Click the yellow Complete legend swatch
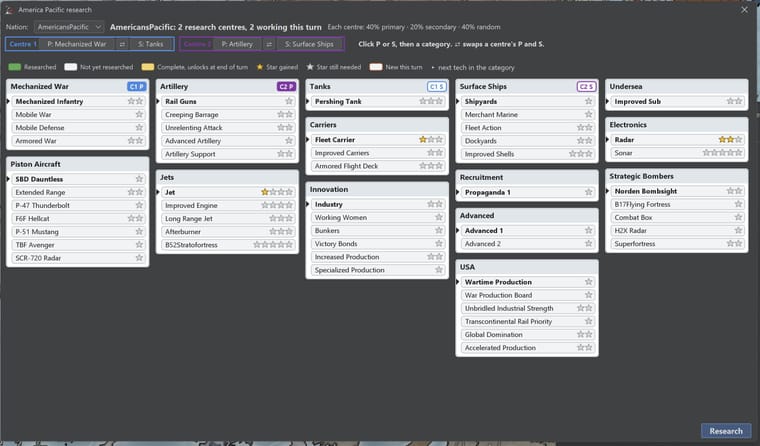This screenshot has width=760, height=446. pyautogui.click(x=148, y=67)
